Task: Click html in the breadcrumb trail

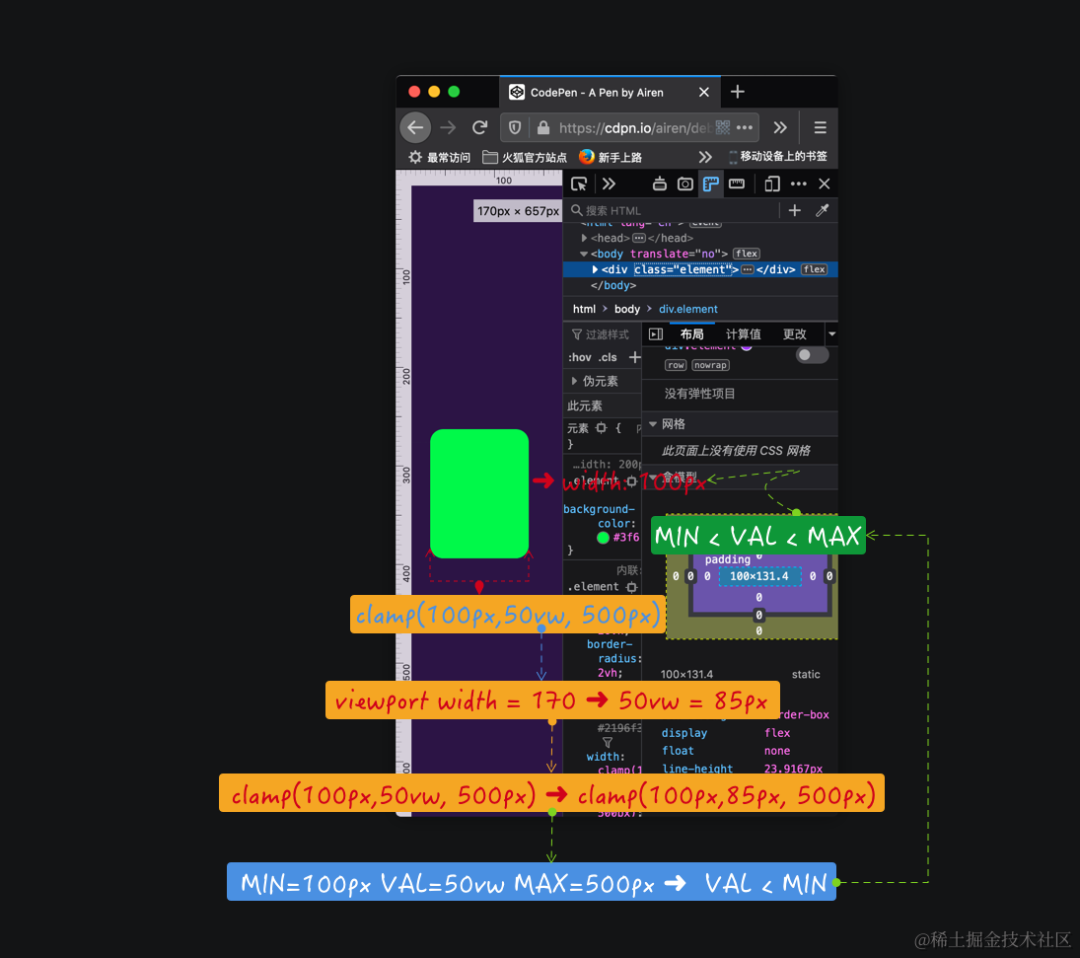Action: pyautogui.click(x=584, y=309)
